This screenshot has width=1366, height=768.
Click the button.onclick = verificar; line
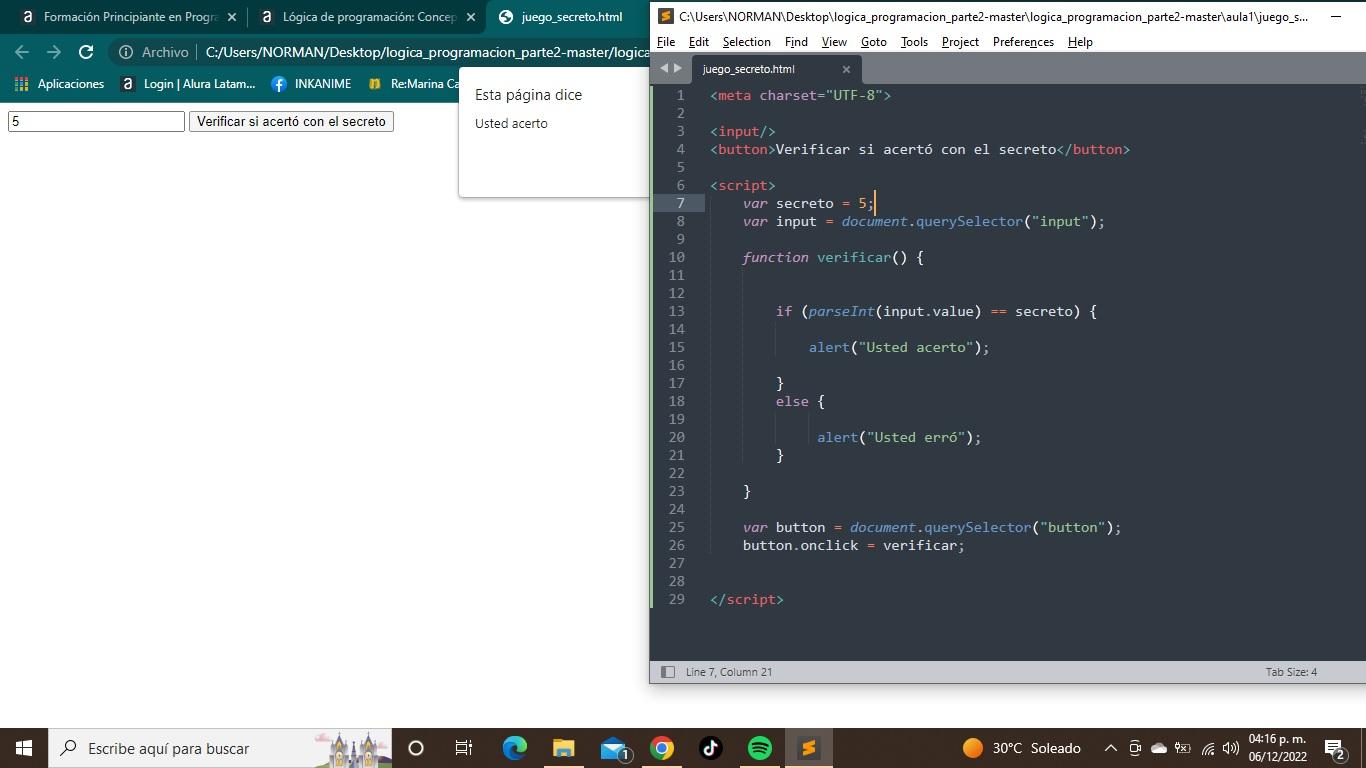854,545
